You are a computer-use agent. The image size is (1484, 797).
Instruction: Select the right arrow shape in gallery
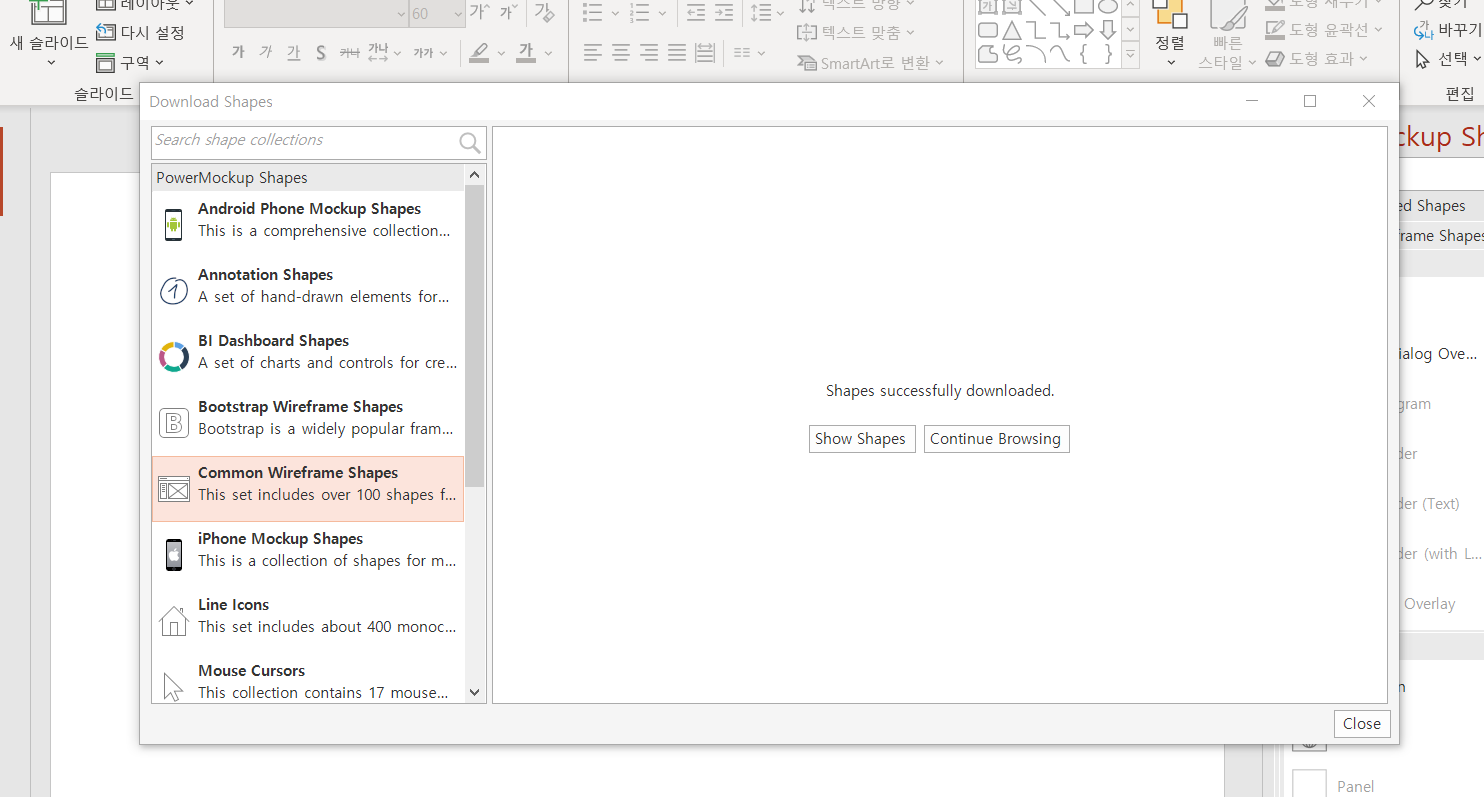click(1084, 30)
